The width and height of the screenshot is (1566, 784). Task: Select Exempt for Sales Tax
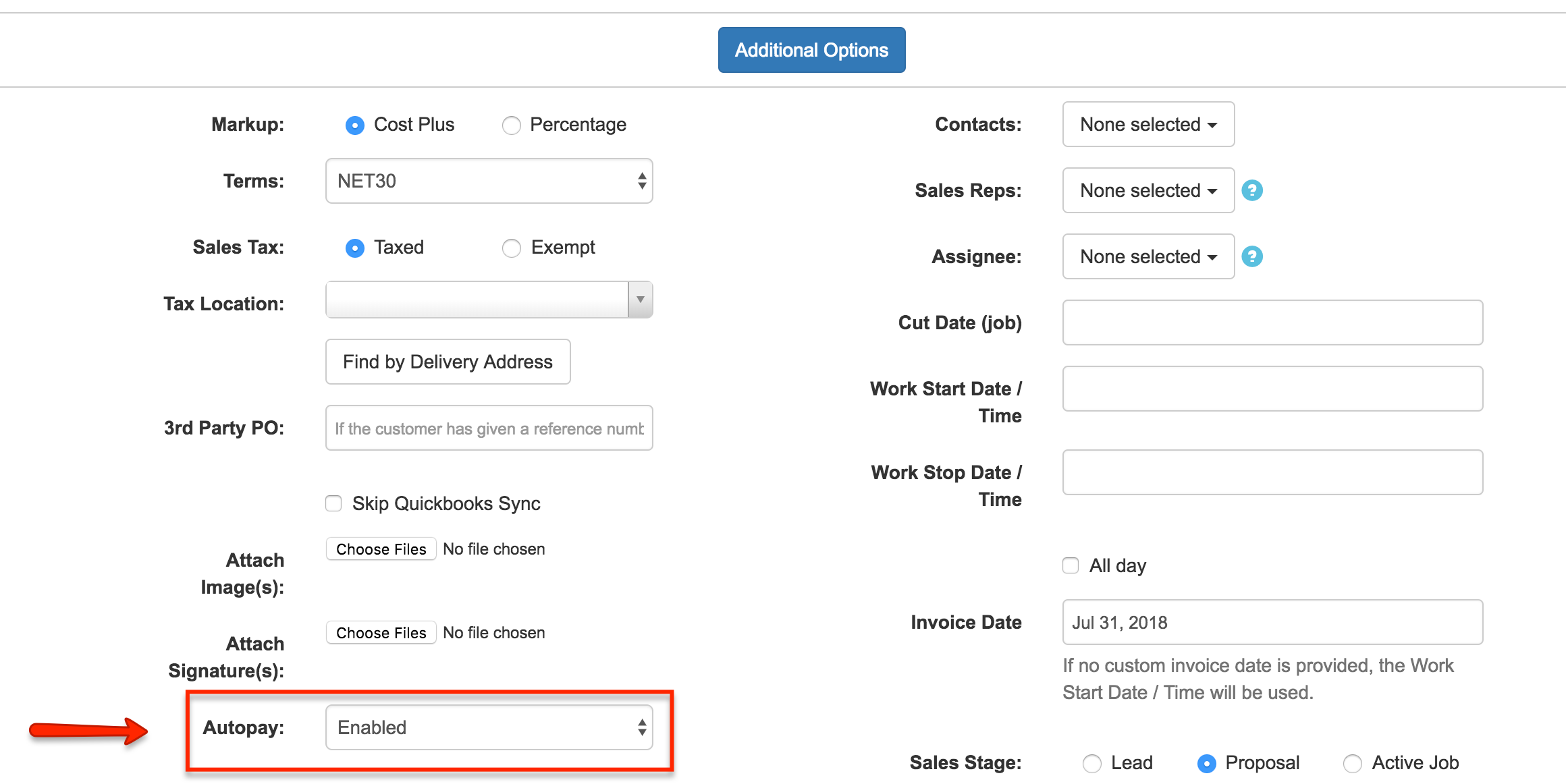click(512, 248)
